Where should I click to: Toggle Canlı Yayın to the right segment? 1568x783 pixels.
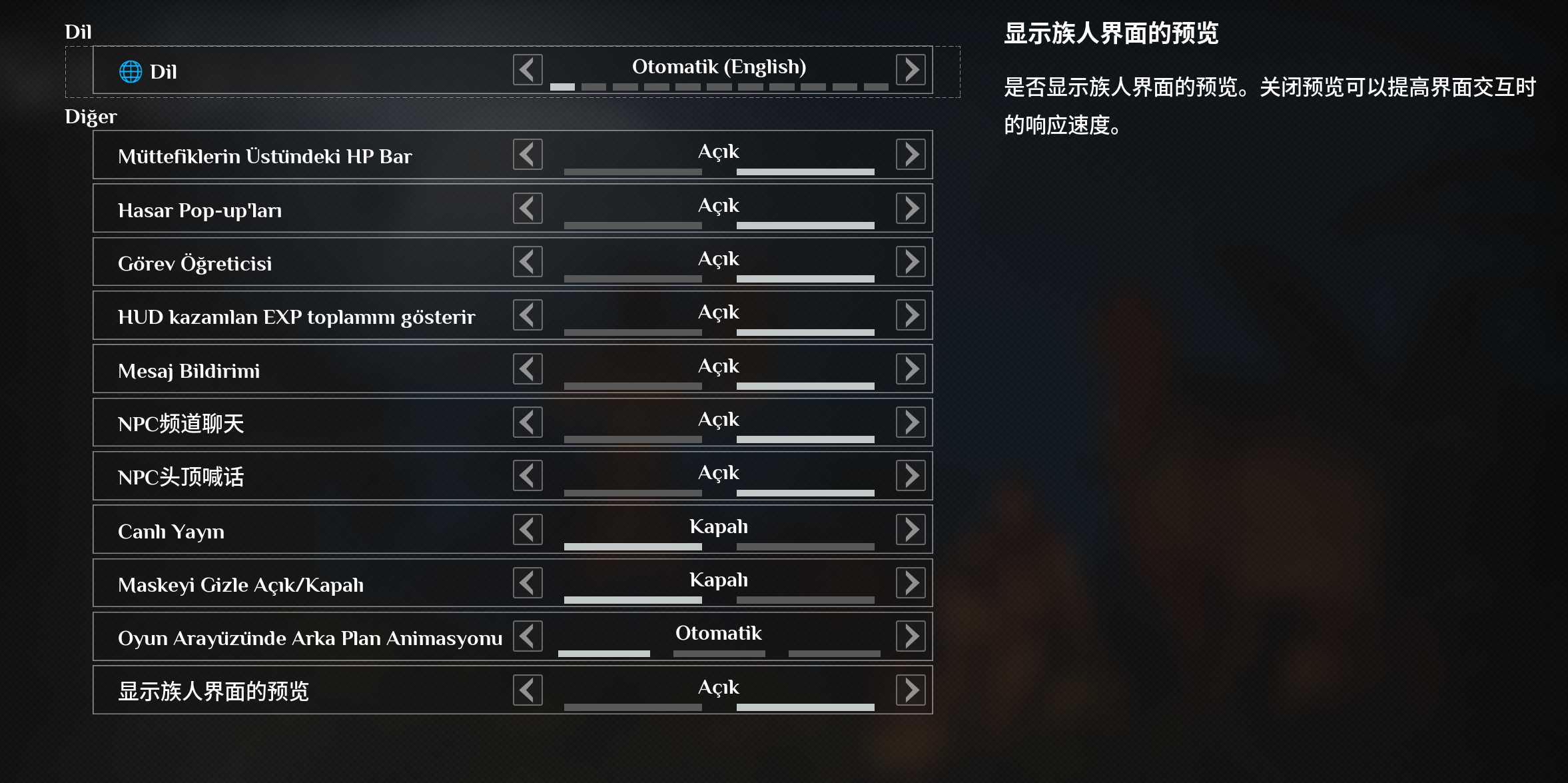(x=805, y=546)
